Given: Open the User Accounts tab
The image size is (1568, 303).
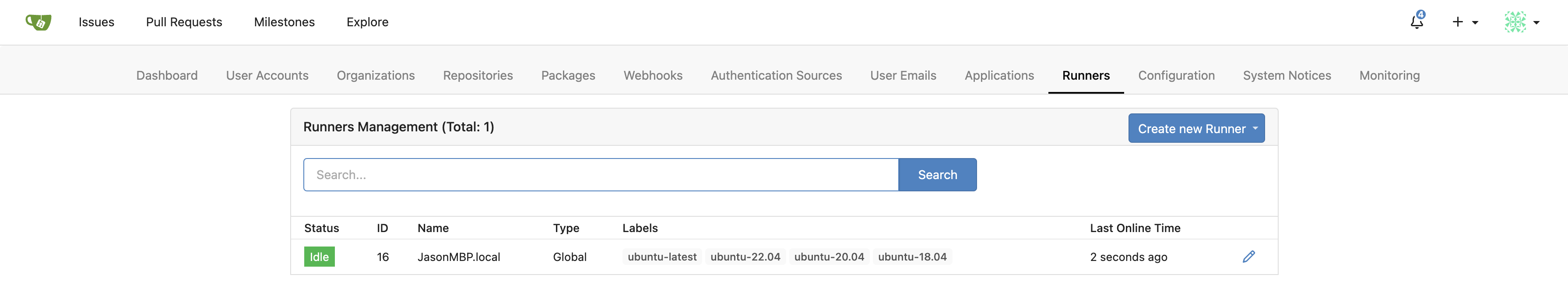Looking at the screenshot, I should tap(267, 75).
